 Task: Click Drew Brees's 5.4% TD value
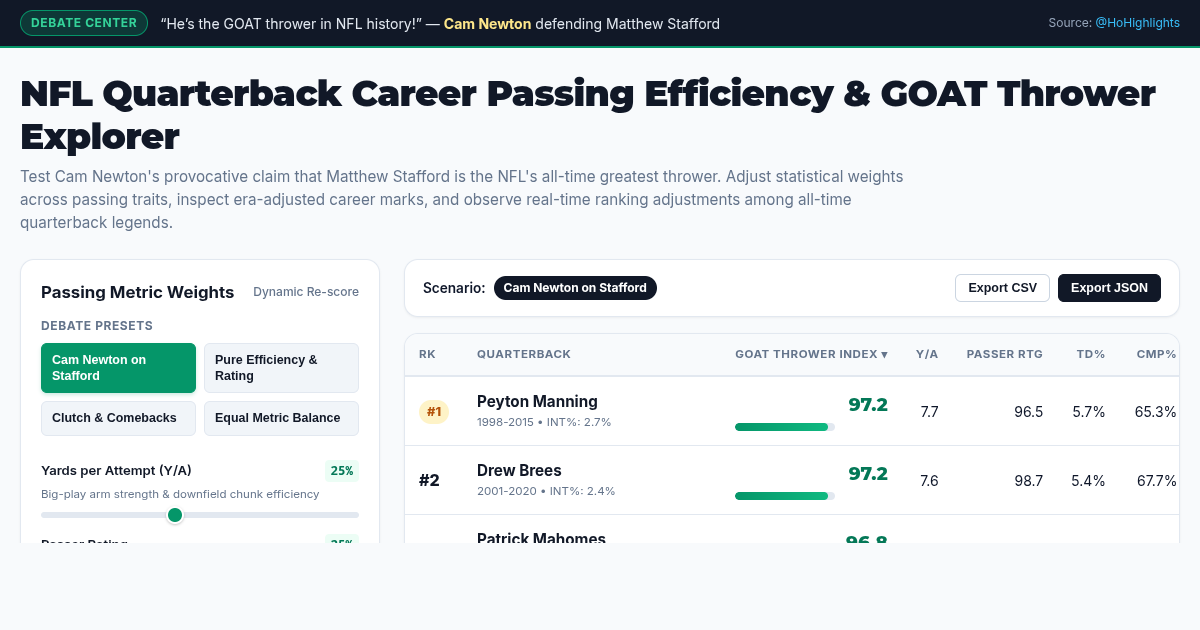pos(1088,481)
